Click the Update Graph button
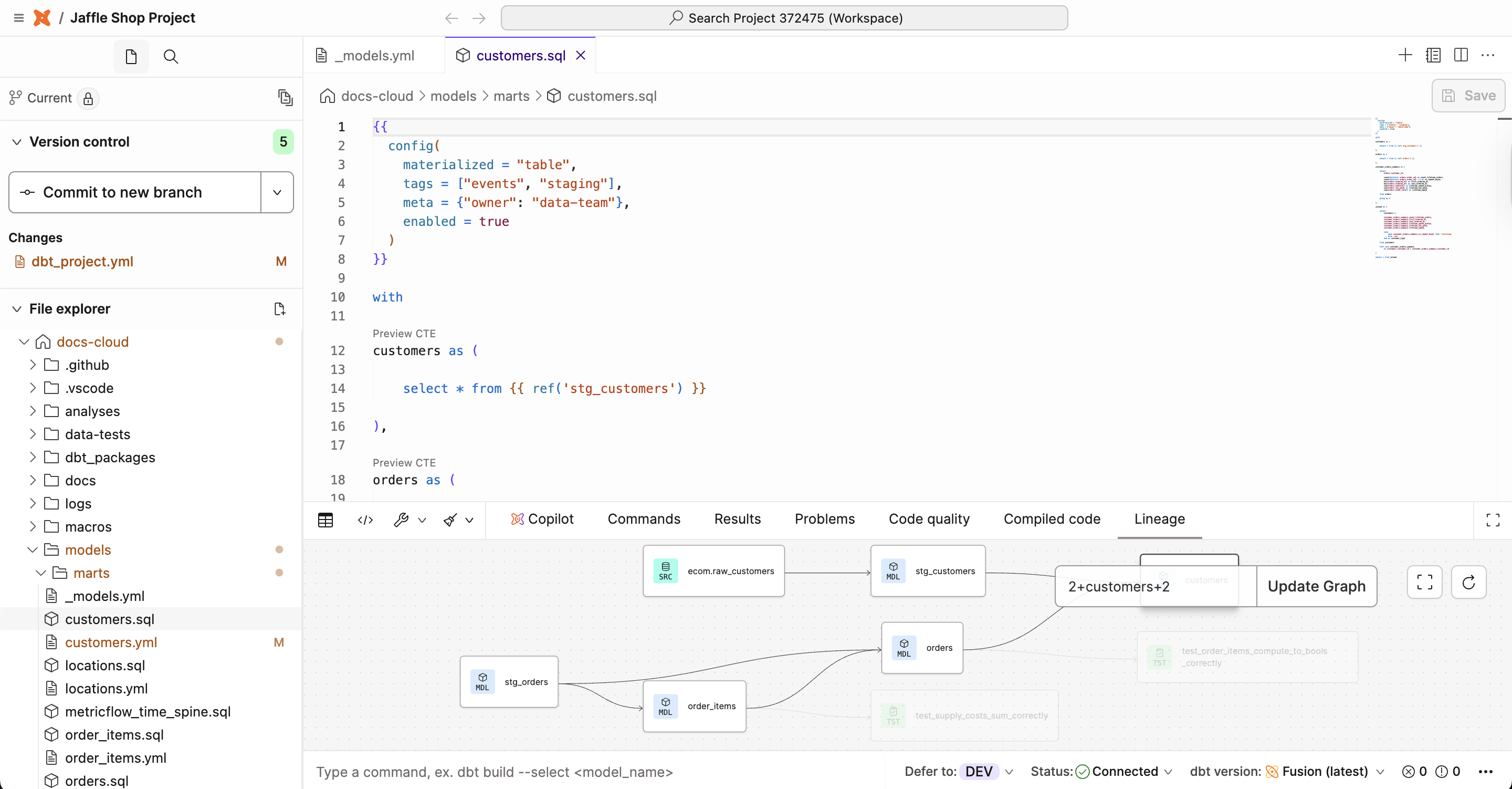This screenshot has height=789, width=1512. click(x=1316, y=586)
